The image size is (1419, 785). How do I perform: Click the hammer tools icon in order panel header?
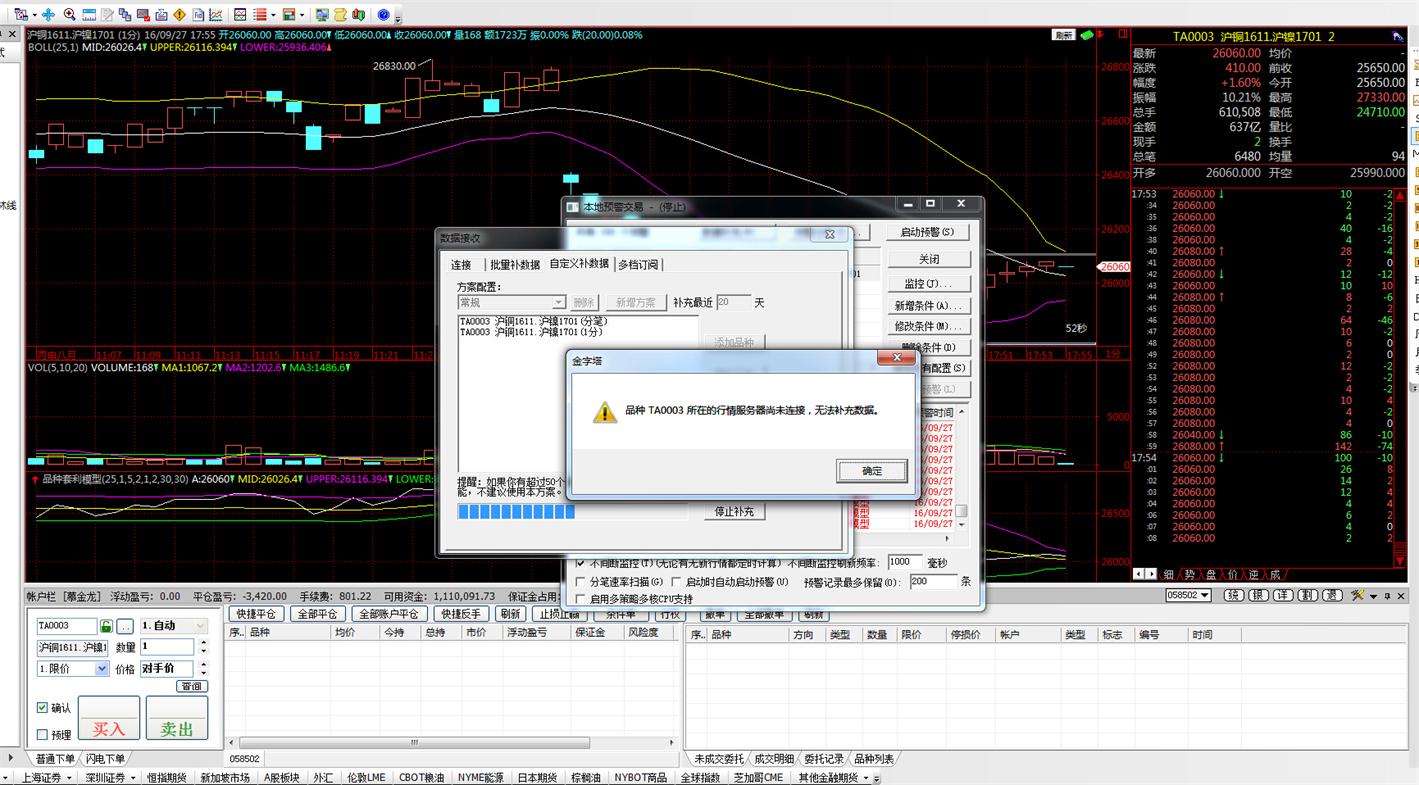pos(1357,596)
